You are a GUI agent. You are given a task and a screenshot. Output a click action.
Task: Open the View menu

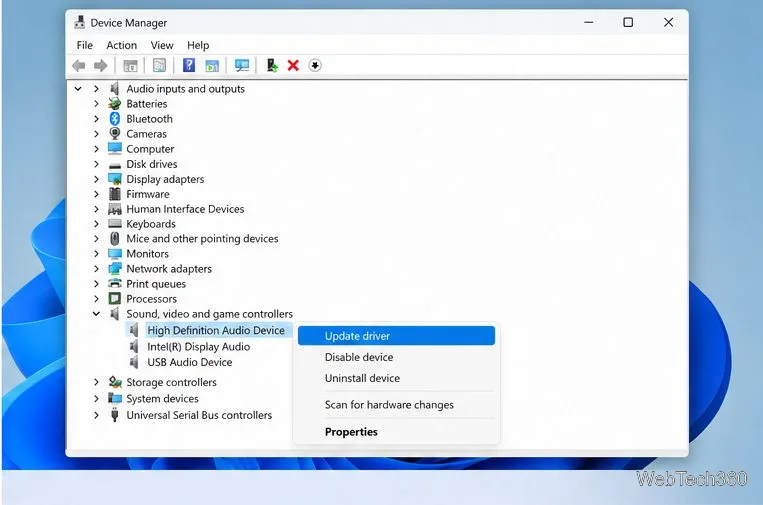click(162, 45)
